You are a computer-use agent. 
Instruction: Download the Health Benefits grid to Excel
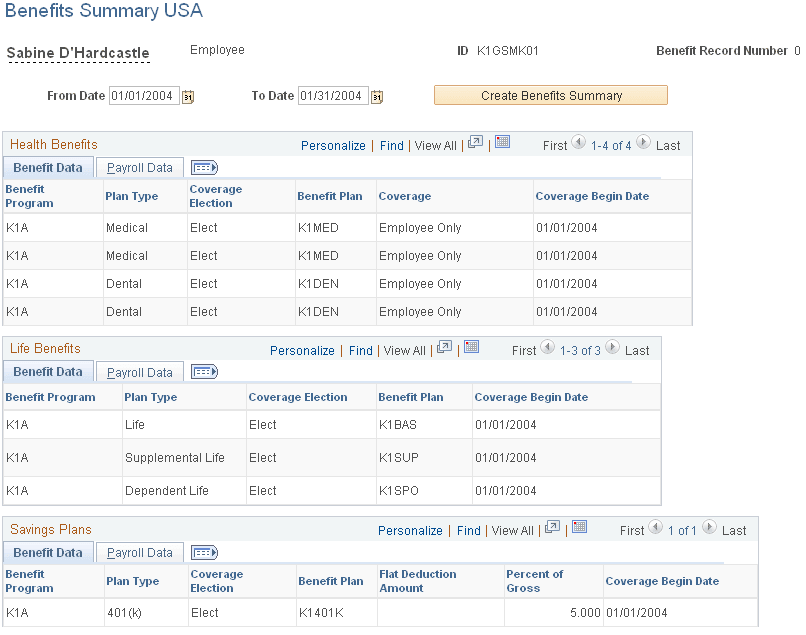501,142
